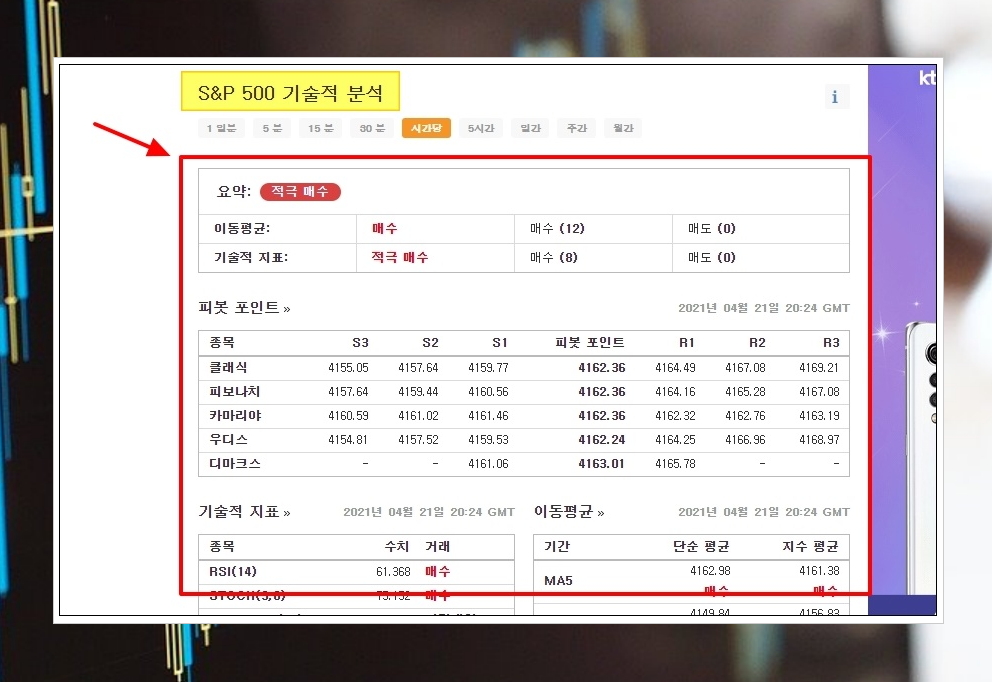Screen dimensions: 992x682
Task: Click the MA5 moving average row
Action: [x=691, y=581]
